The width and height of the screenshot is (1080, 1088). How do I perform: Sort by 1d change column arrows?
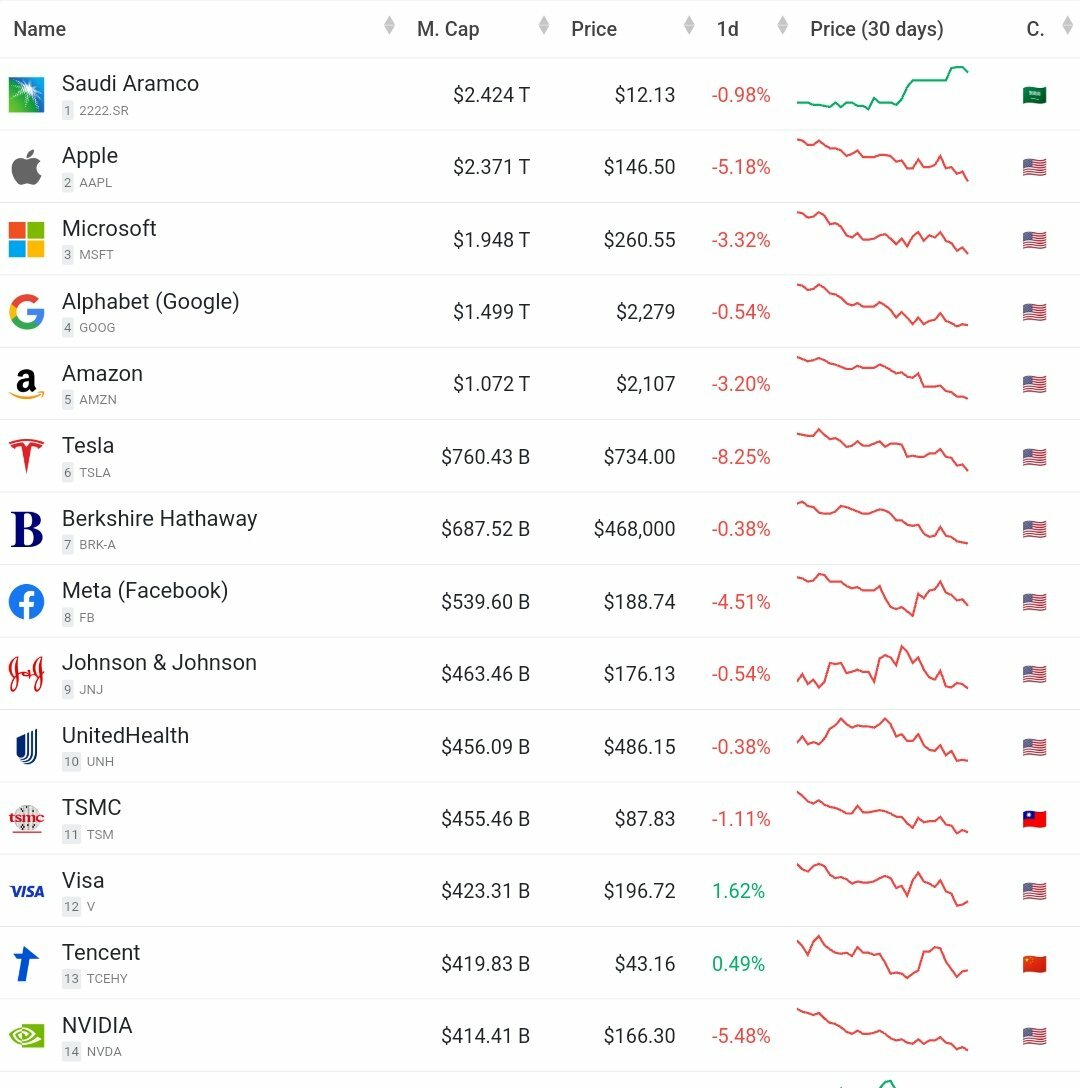coord(783,26)
